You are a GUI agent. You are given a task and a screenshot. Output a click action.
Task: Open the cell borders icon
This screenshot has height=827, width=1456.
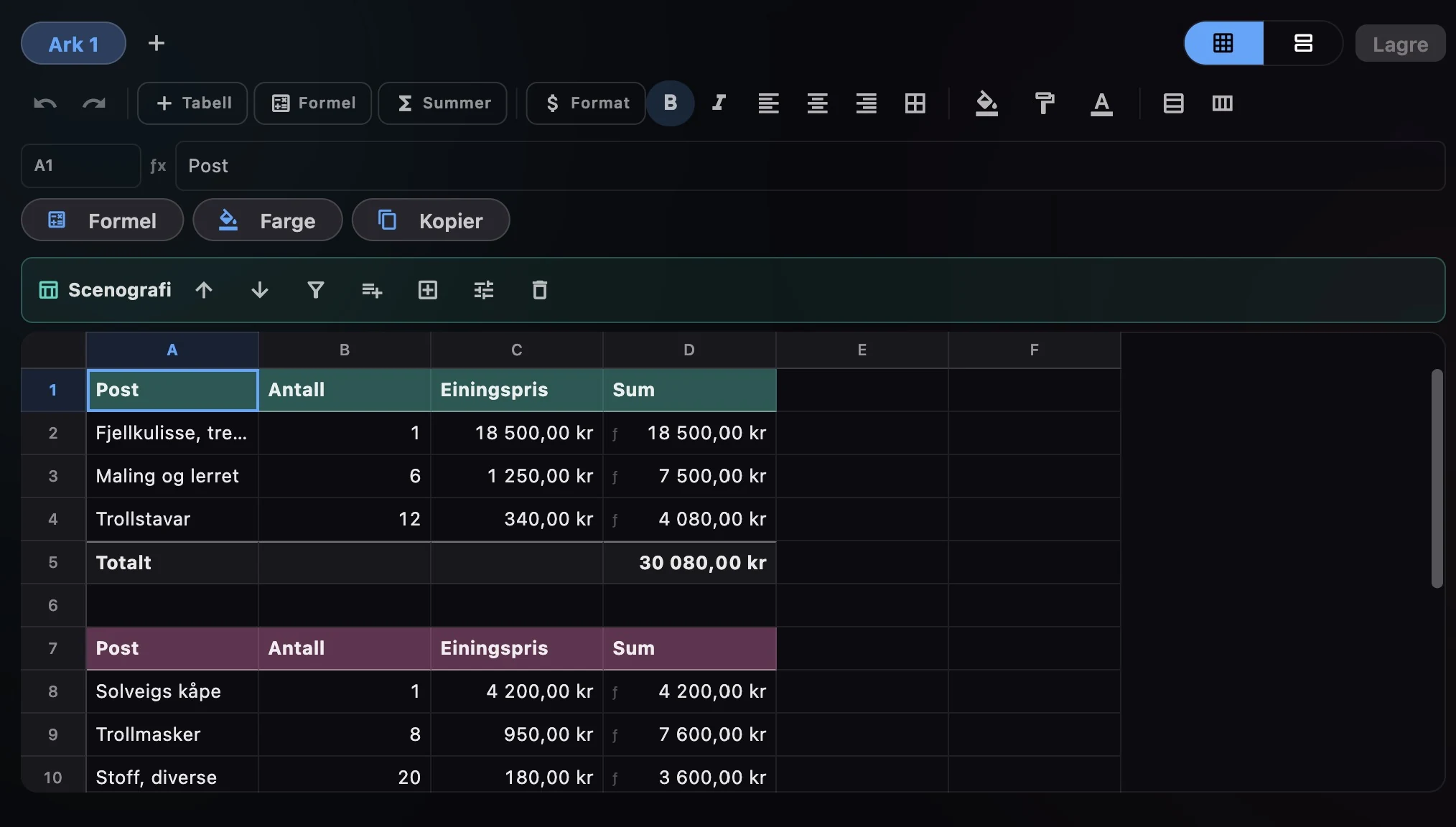tap(915, 103)
